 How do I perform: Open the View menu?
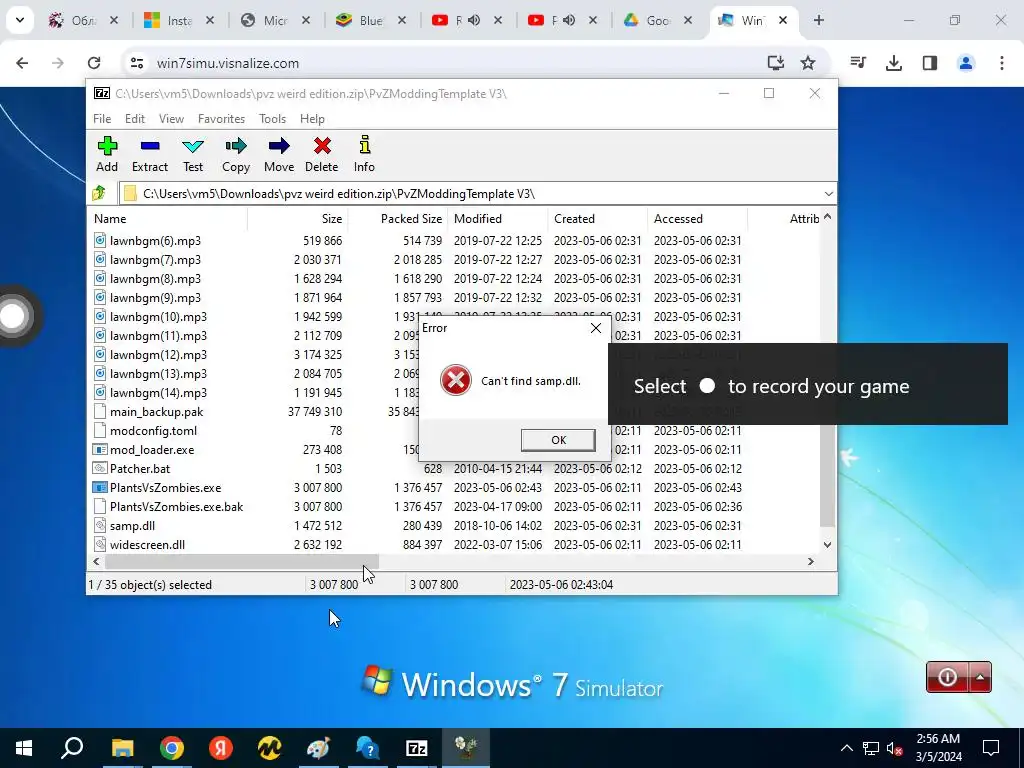(x=171, y=119)
